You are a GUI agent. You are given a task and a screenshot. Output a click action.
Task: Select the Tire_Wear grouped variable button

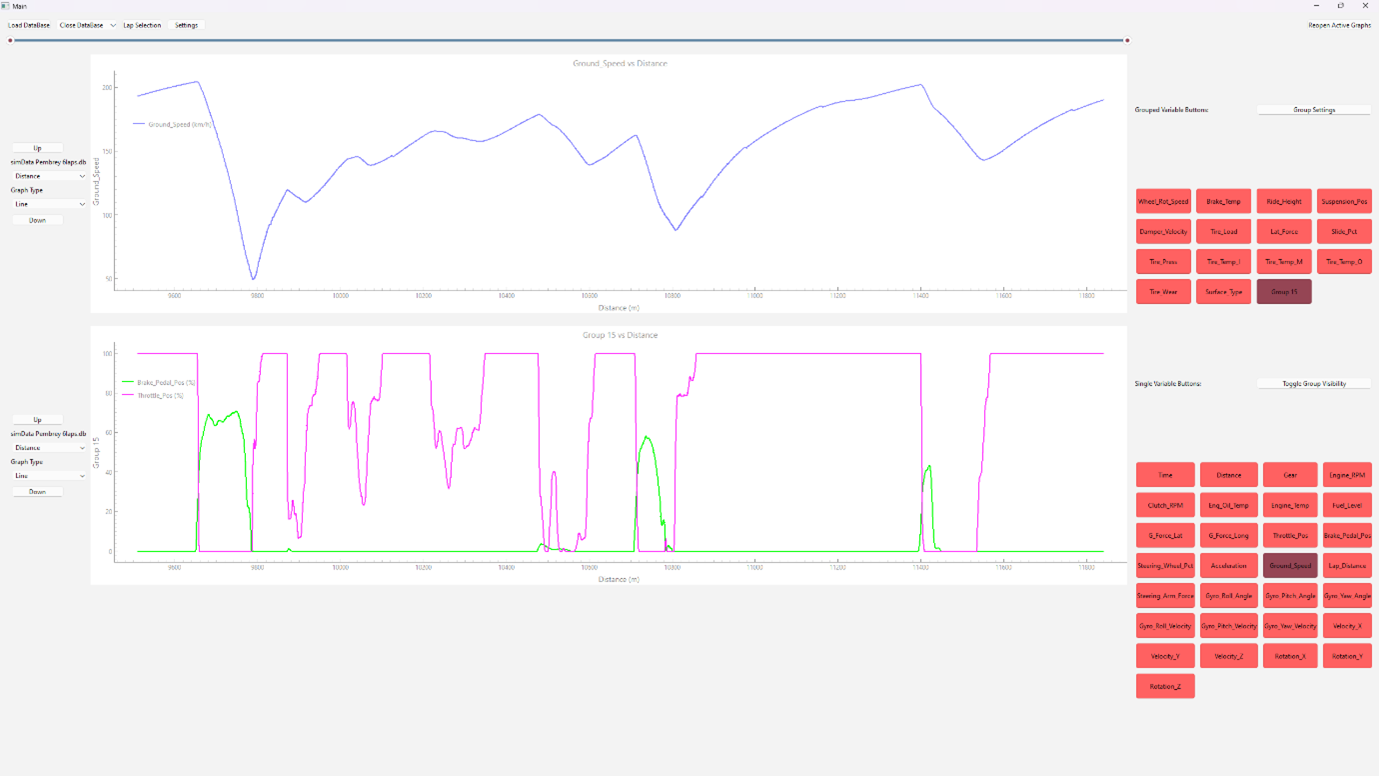tap(1163, 292)
